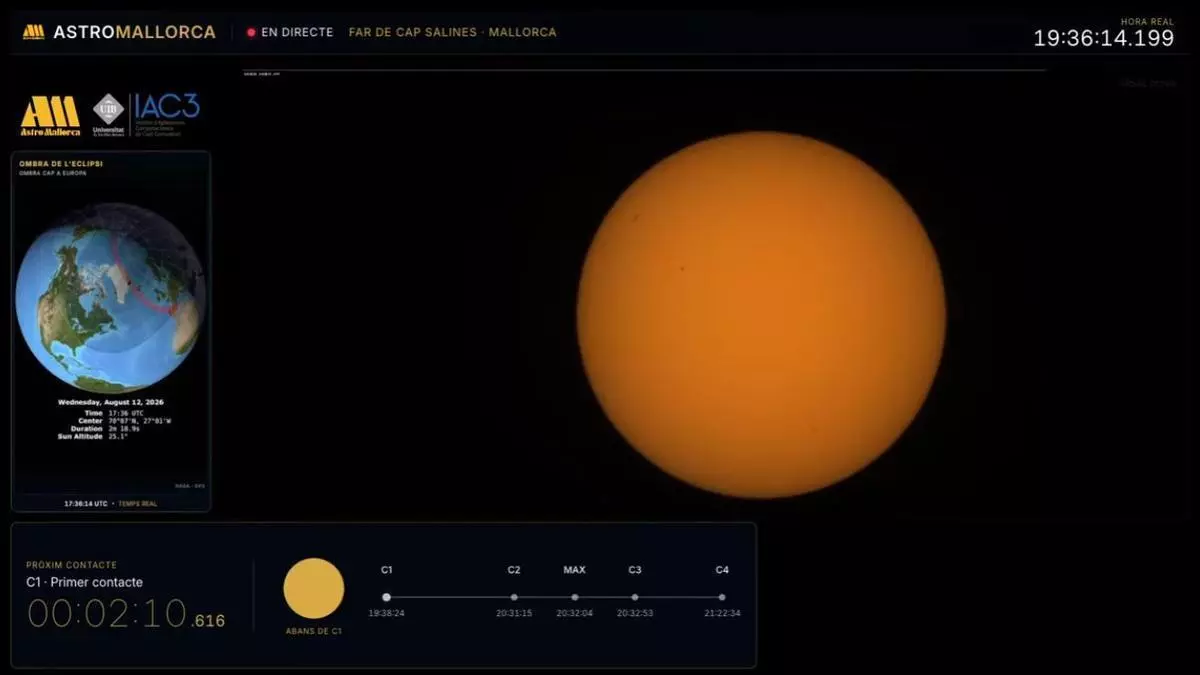1200x675 pixels.
Task: Click the 21:22:34 time under C4
Action: coord(722,613)
